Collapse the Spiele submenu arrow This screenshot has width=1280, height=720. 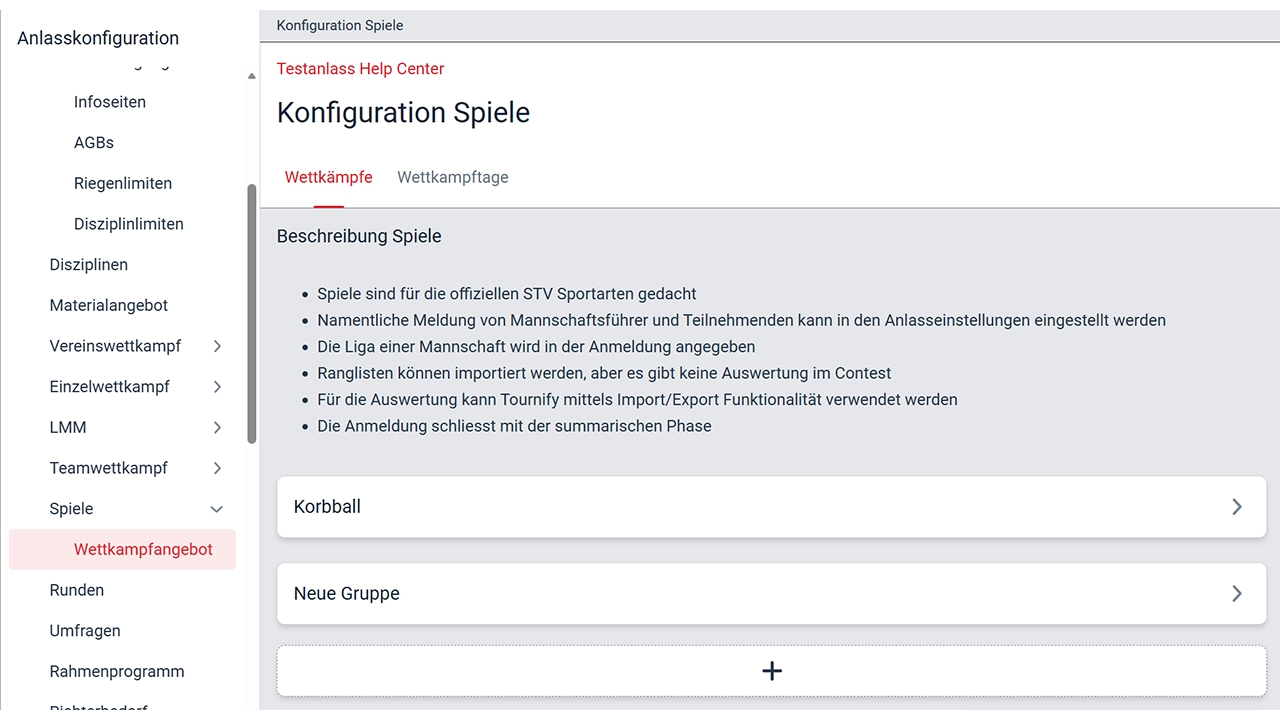click(x=217, y=509)
